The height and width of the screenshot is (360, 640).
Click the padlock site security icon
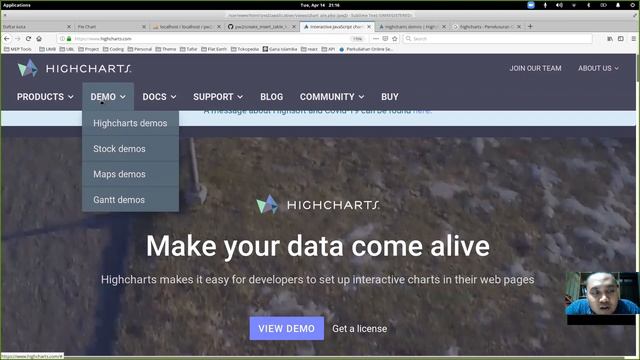[x=69, y=38]
